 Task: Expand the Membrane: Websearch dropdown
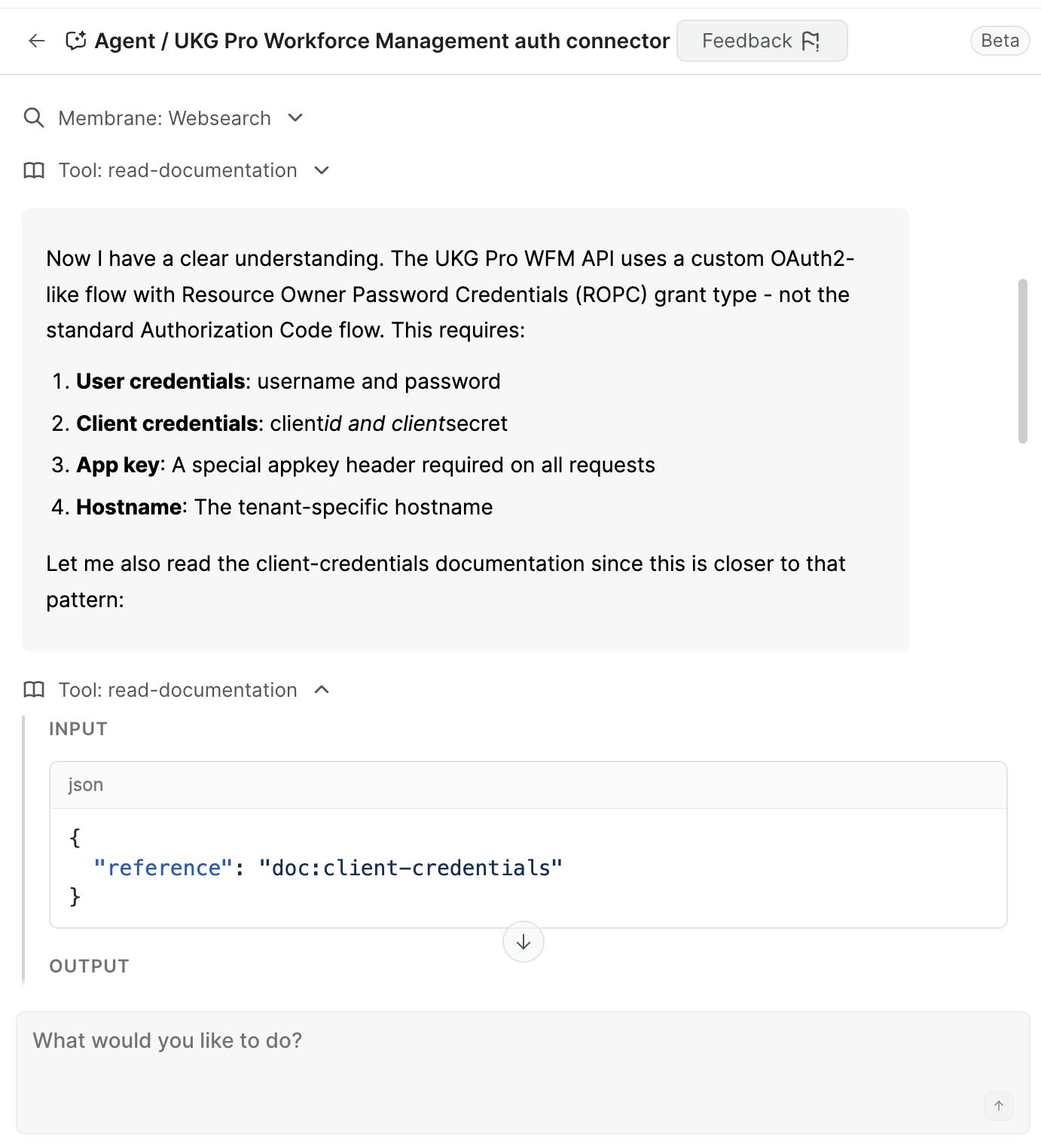click(x=295, y=118)
